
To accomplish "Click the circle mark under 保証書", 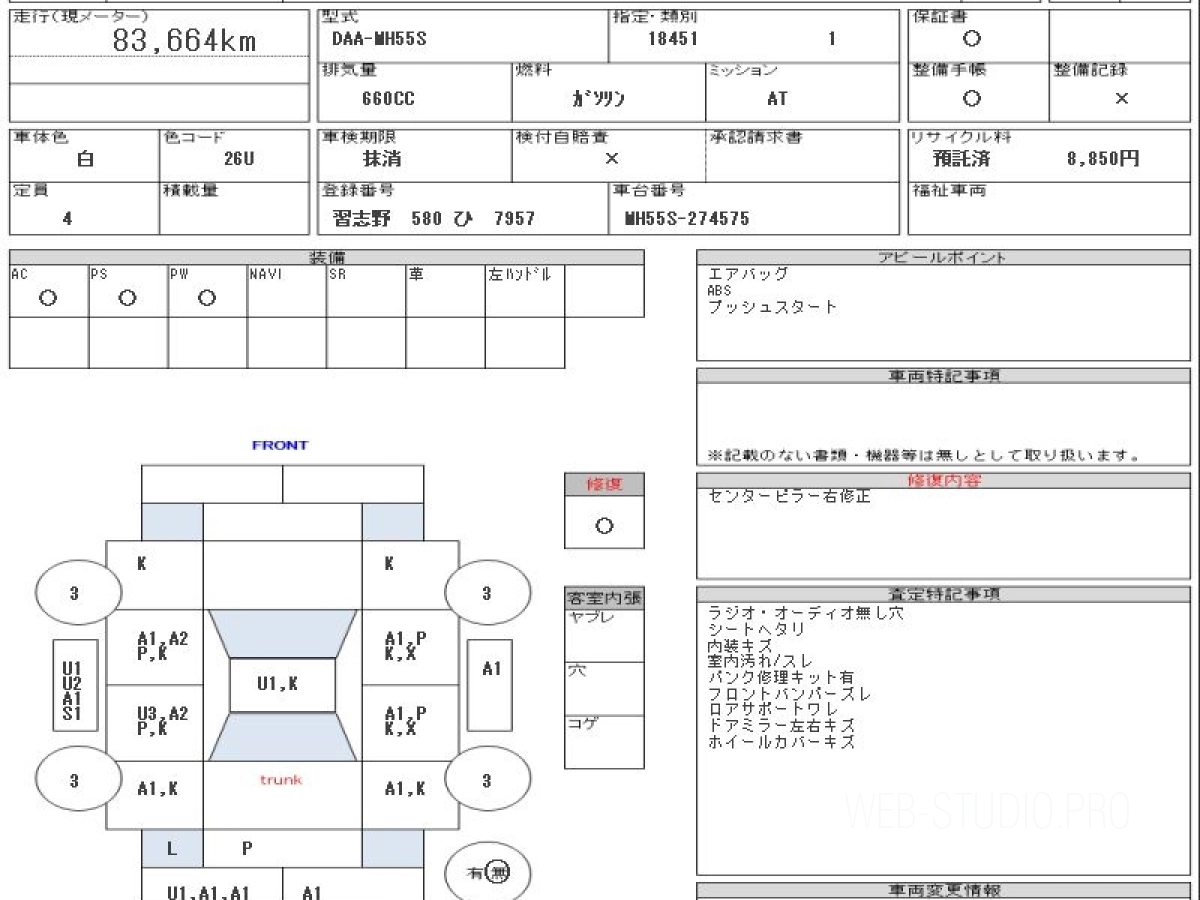I will [971, 39].
